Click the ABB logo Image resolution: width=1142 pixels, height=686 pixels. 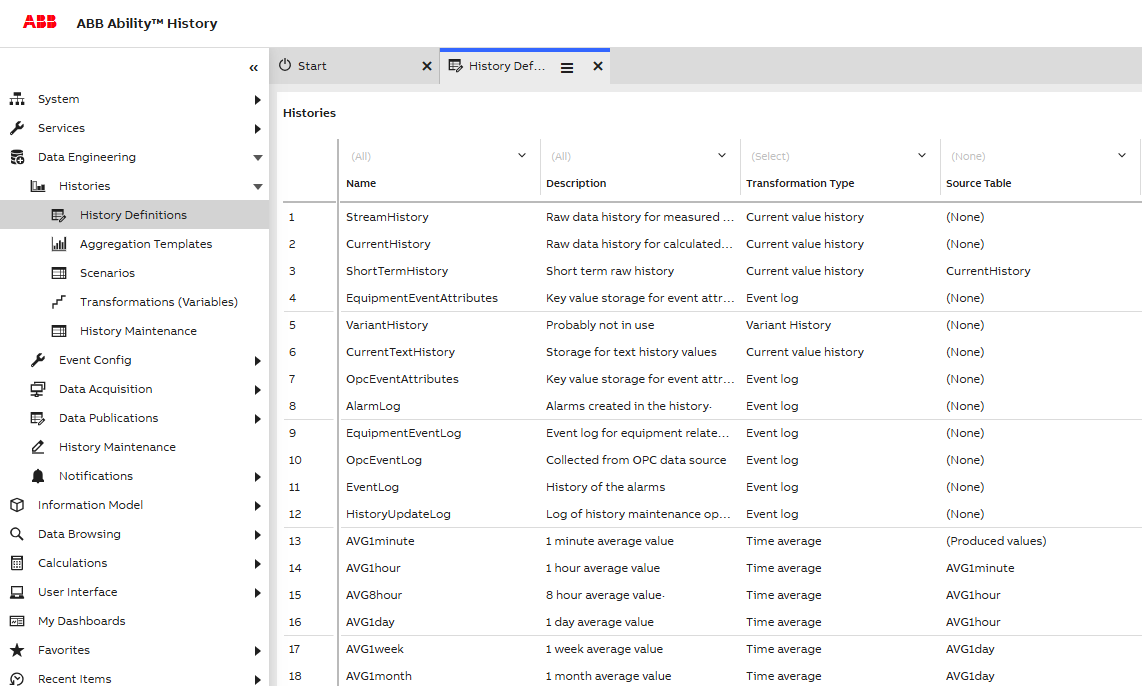point(39,22)
